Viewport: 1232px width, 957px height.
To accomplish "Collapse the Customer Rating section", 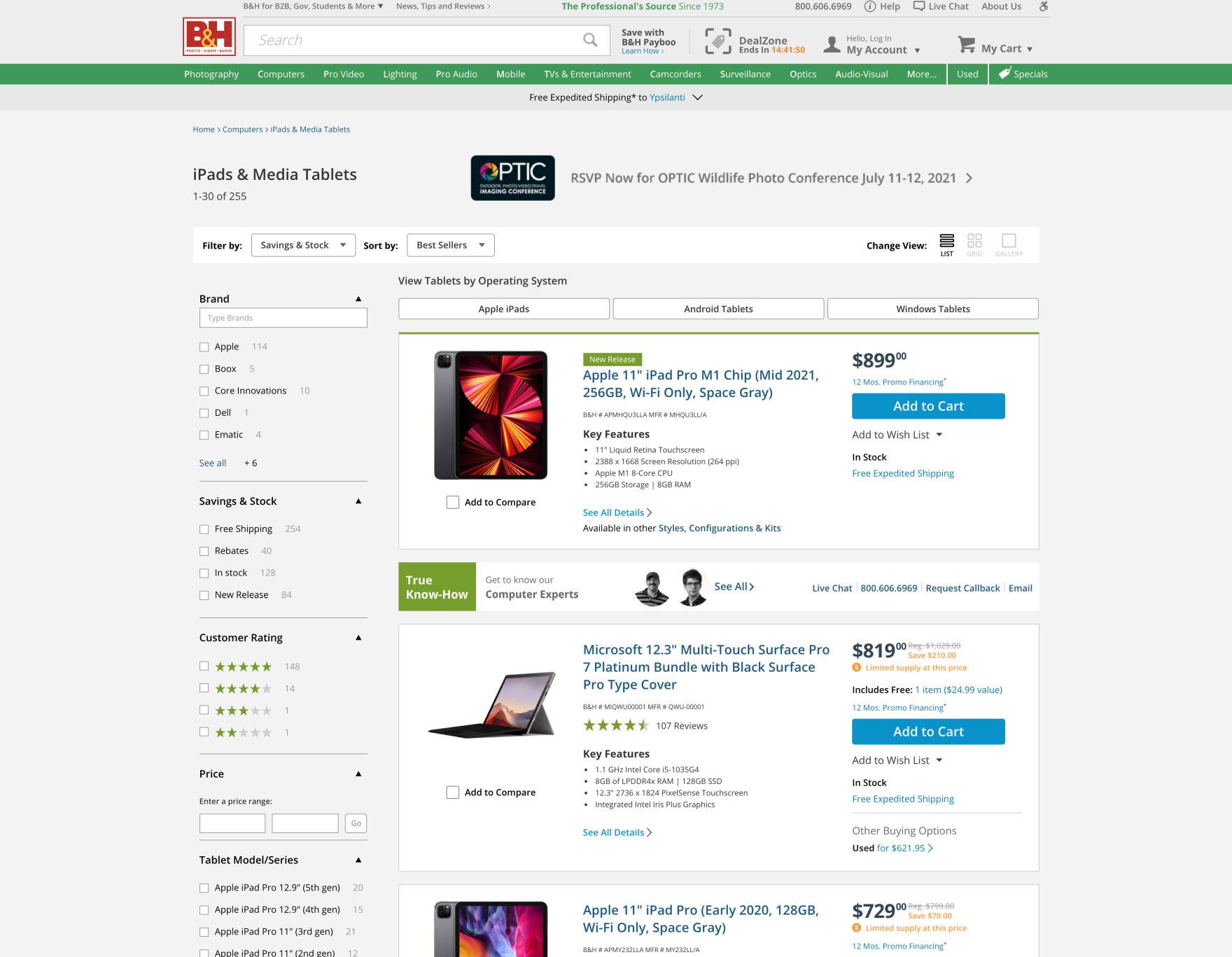I will point(358,638).
